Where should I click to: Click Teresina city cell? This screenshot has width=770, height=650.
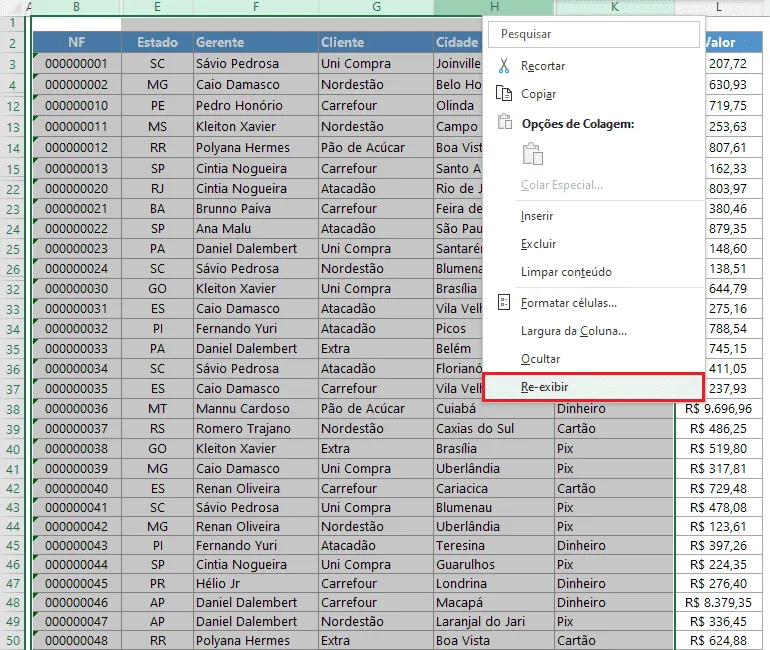coord(494,545)
